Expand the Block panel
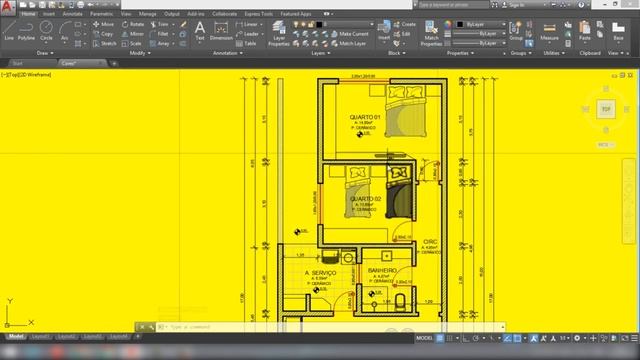Screen dimensions: 640x360 click(396, 53)
